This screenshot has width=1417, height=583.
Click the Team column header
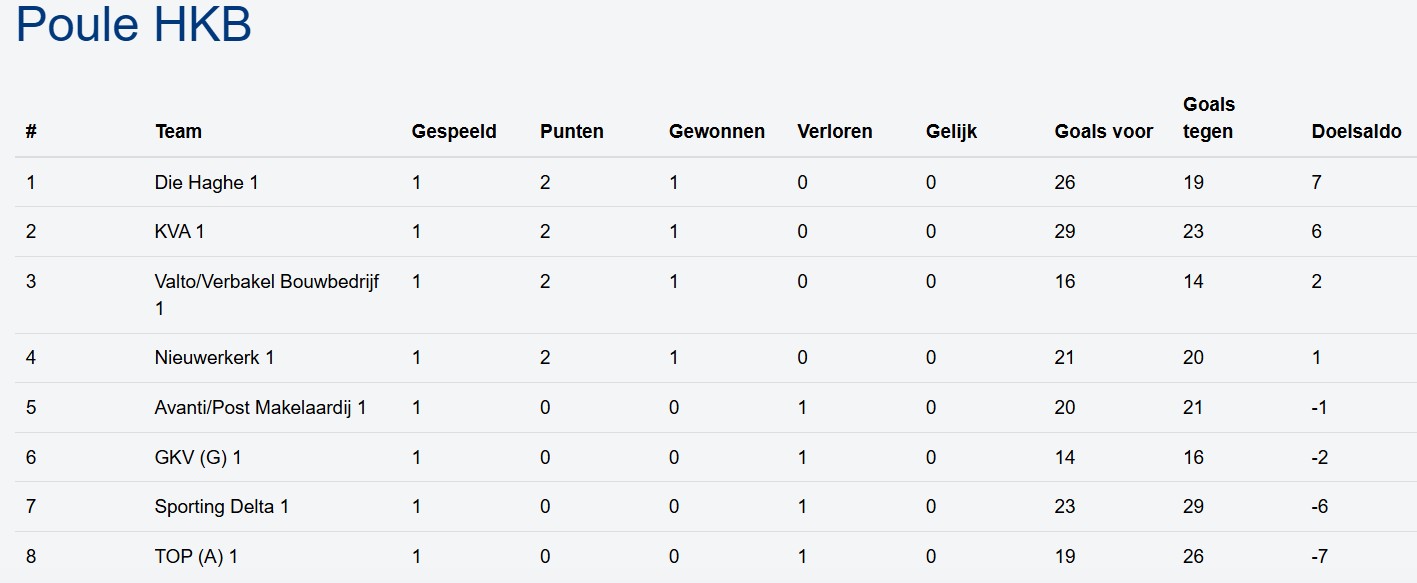click(x=178, y=131)
